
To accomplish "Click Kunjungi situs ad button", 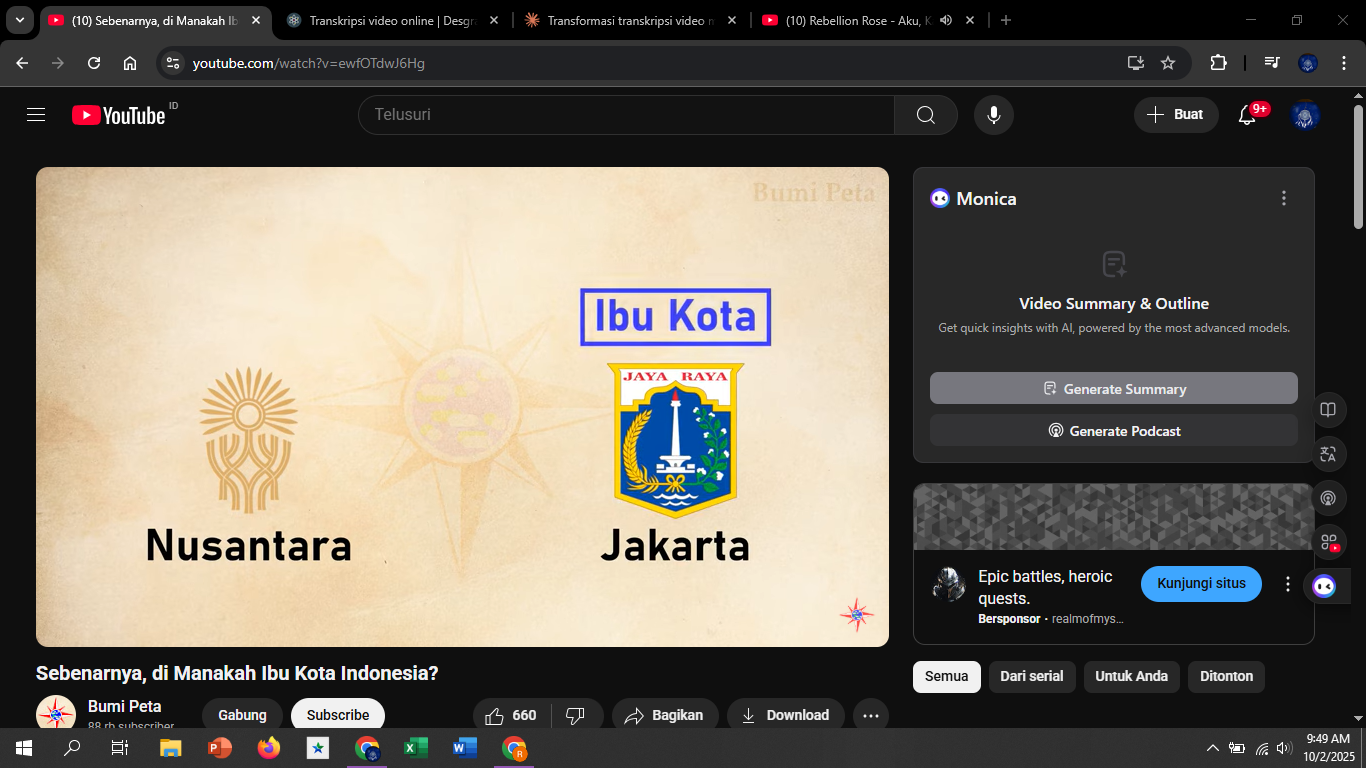I will pos(1201,584).
